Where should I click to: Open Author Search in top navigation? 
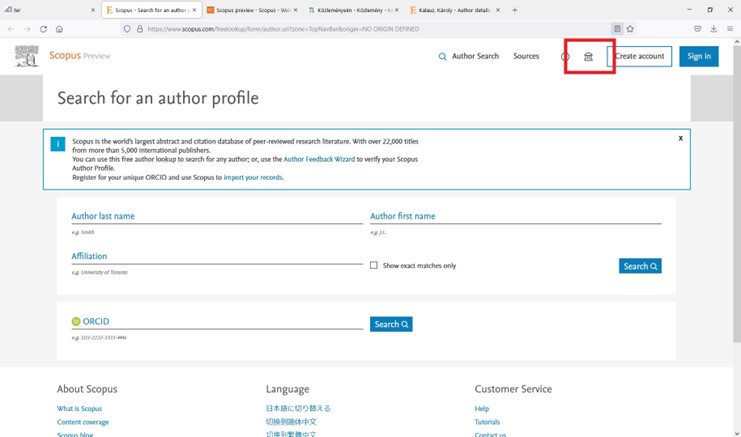[x=475, y=56]
